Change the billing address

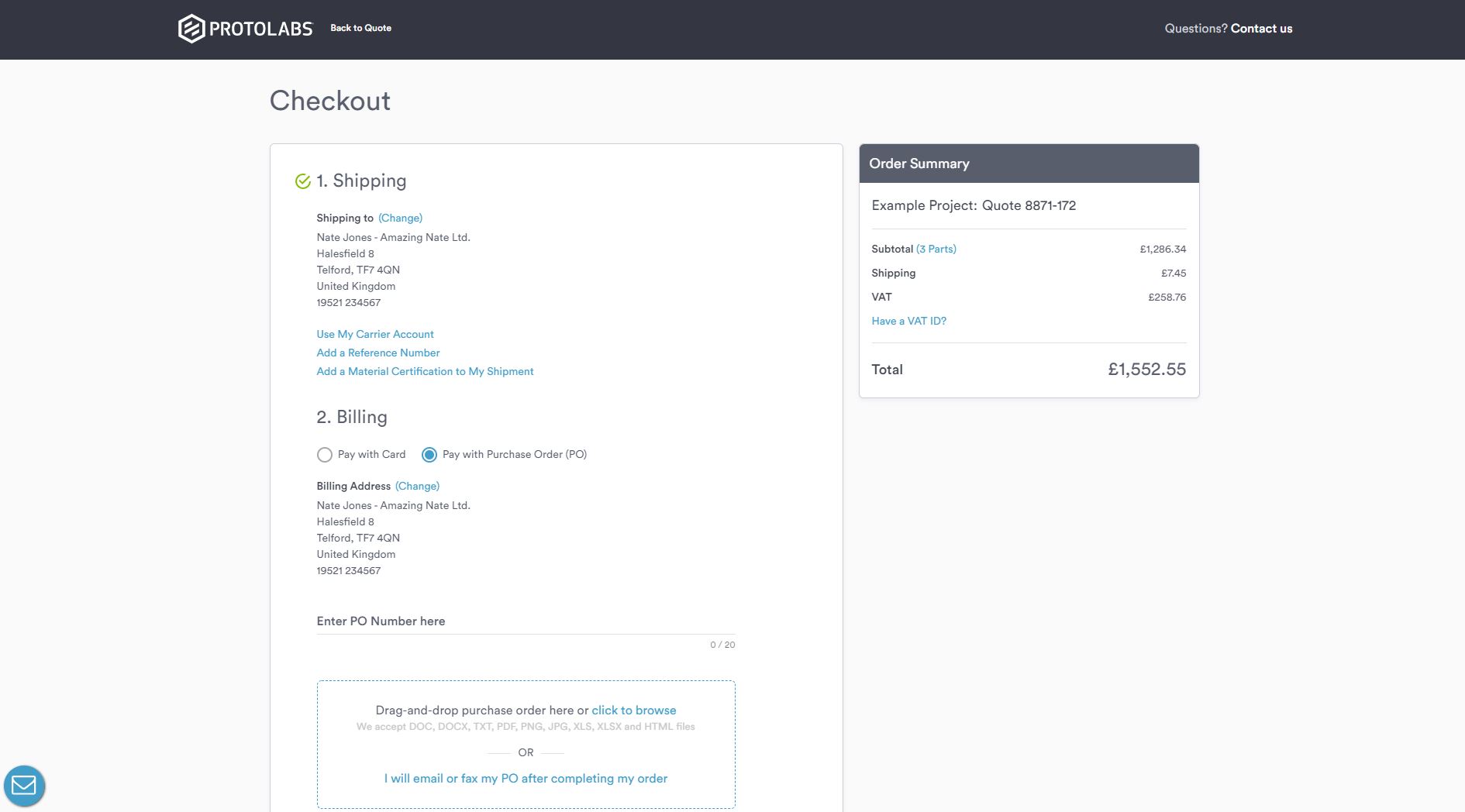click(417, 486)
